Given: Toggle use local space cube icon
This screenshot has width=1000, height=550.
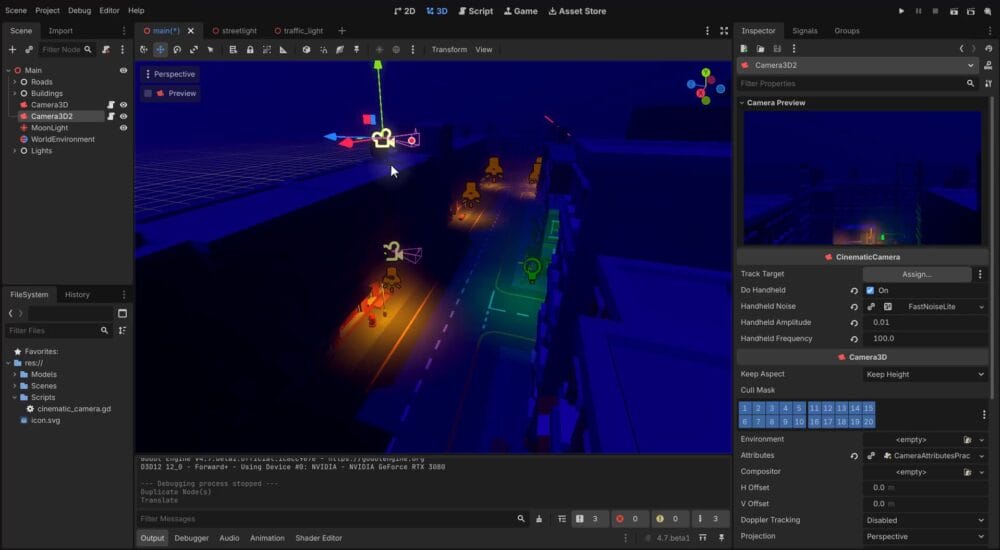Looking at the screenshot, I should point(306,49).
